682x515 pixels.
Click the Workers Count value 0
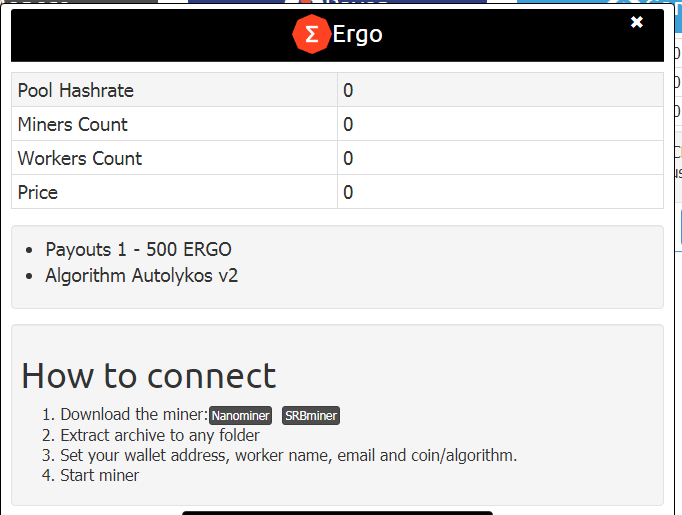tap(348, 158)
